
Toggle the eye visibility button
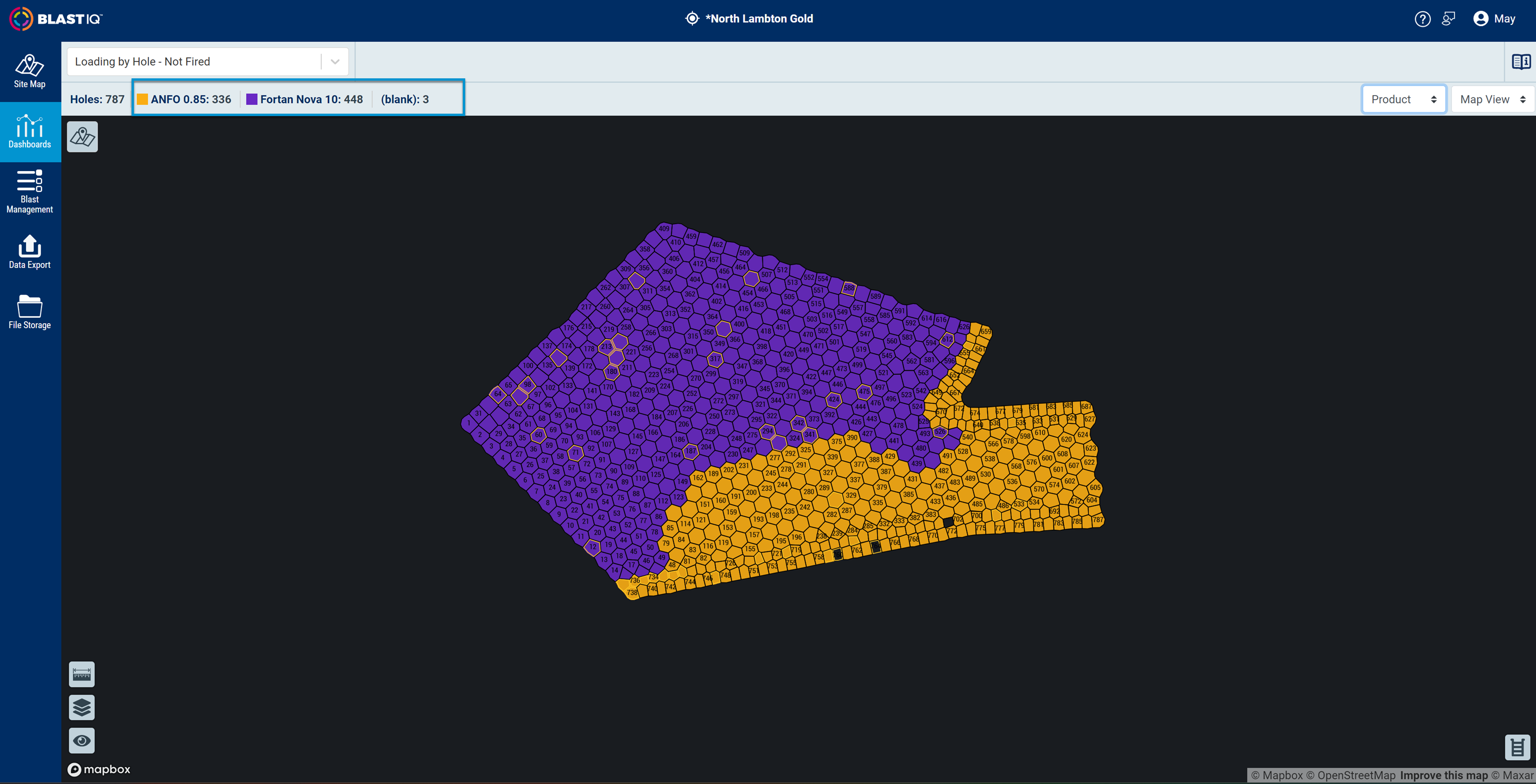(82, 740)
